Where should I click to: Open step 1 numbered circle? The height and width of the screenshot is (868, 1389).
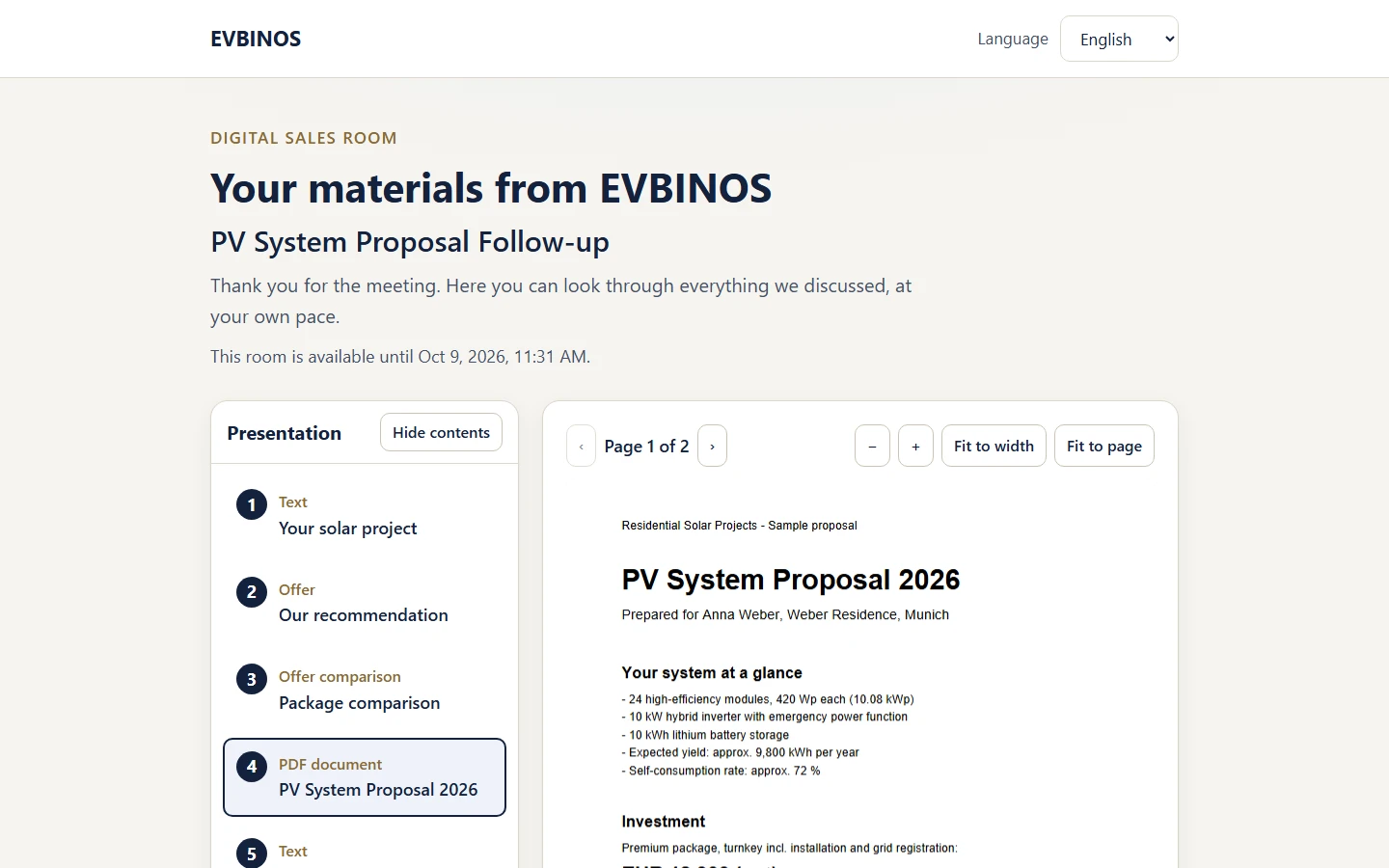(252, 504)
